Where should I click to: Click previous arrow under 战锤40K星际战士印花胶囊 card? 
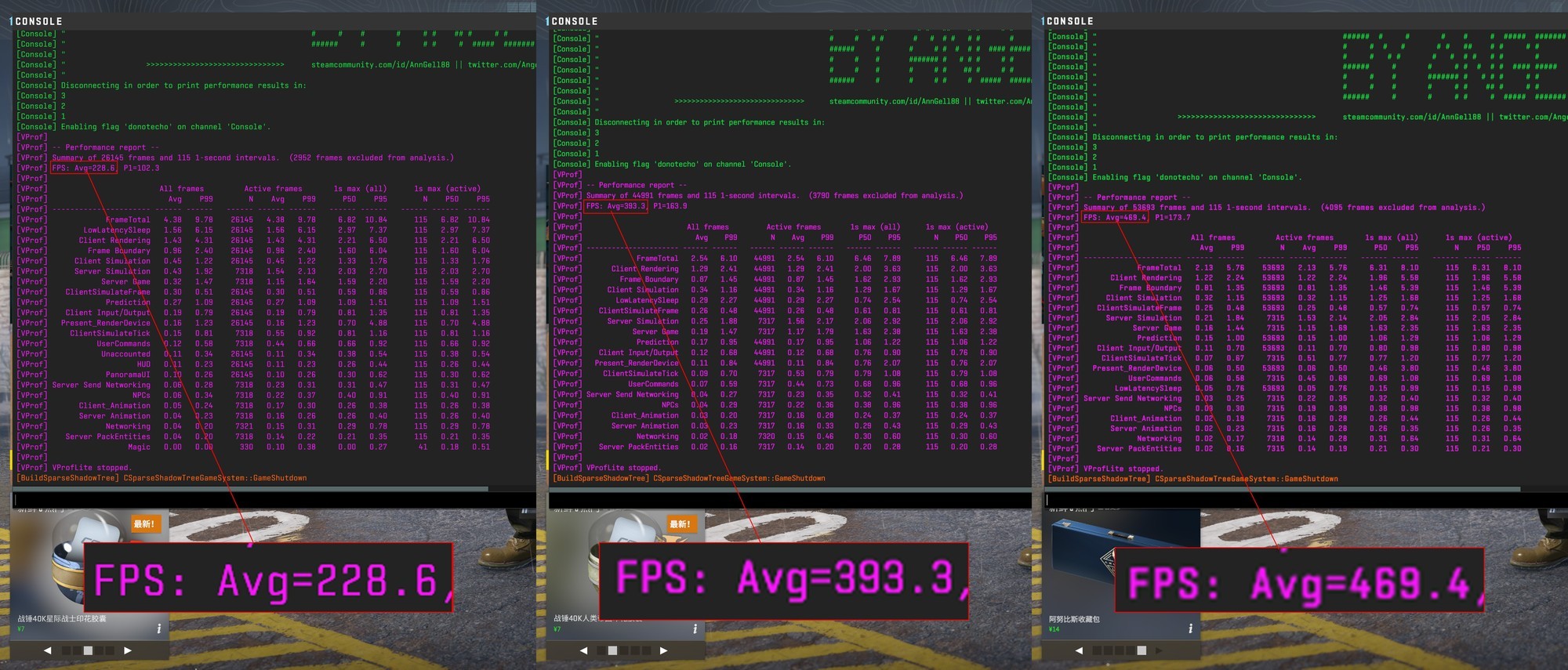pyautogui.click(x=48, y=650)
